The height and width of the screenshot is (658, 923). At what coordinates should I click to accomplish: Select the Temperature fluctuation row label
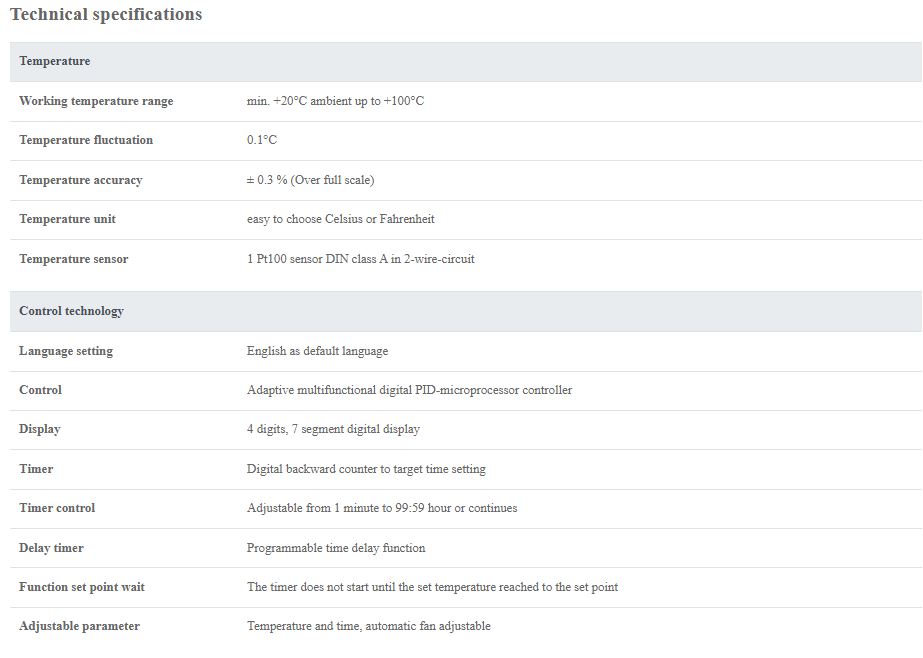[86, 140]
